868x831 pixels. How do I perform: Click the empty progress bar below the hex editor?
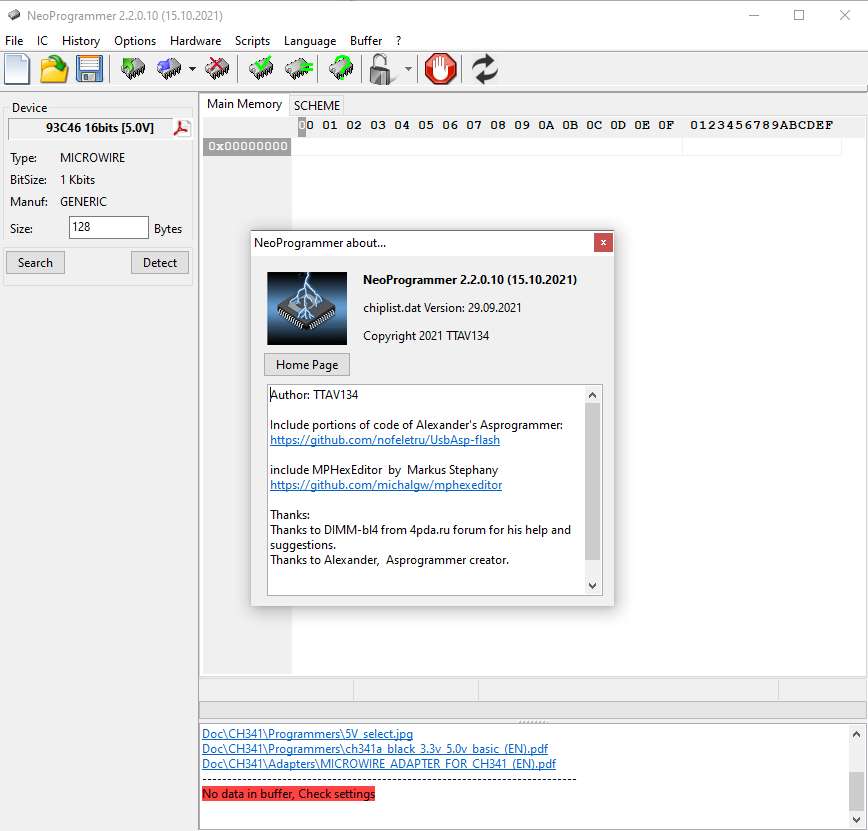click(x=533, y=710)
